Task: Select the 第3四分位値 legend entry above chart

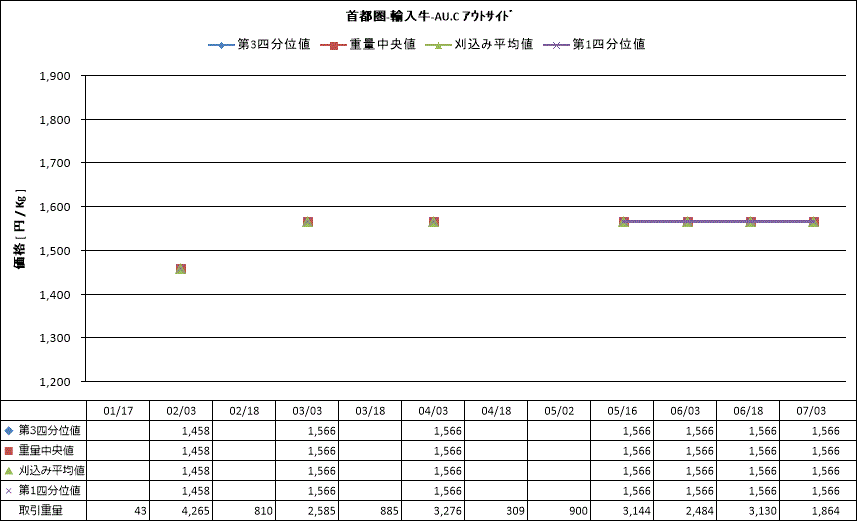Action: pyautogui.click(x=259, y=44)
